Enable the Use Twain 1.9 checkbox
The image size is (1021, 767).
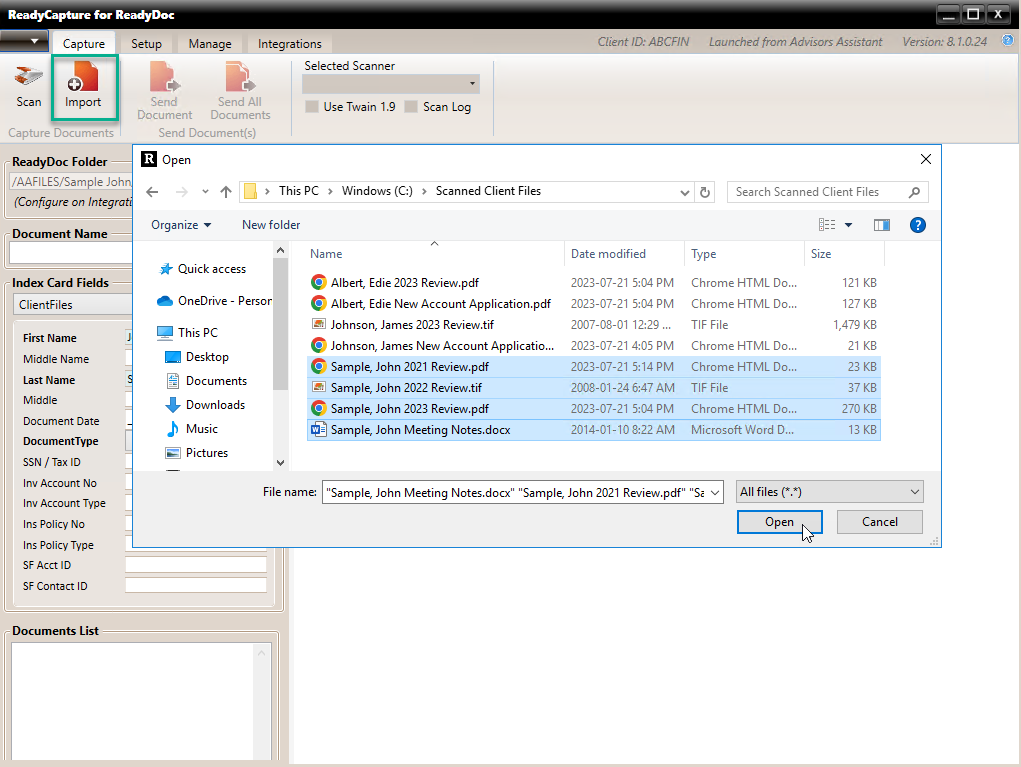[x=312, y=107]
